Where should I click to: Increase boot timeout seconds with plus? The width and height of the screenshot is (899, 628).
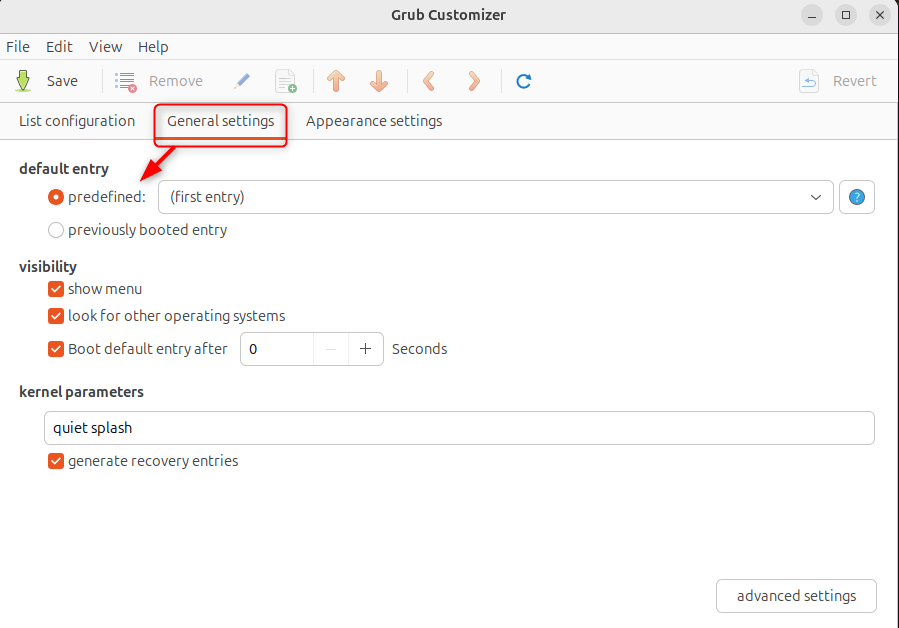pyautogui.click(x=365, y=349)
